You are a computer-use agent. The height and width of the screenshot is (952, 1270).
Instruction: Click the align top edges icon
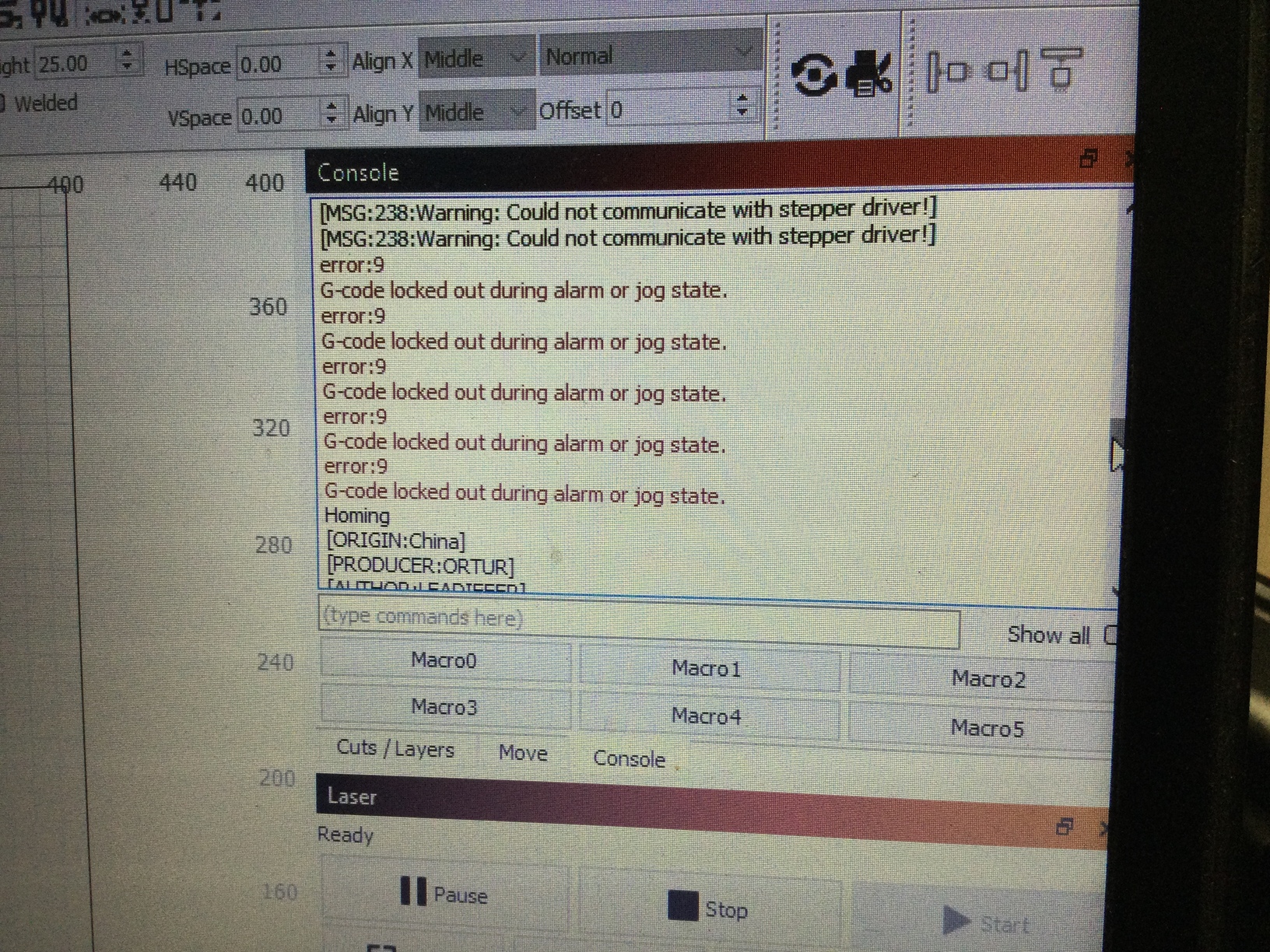tap(1061, 68)
